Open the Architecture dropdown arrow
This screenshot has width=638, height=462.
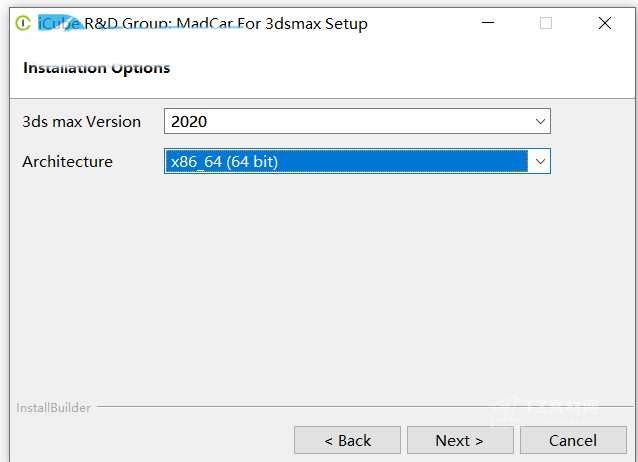pos(540,161)
